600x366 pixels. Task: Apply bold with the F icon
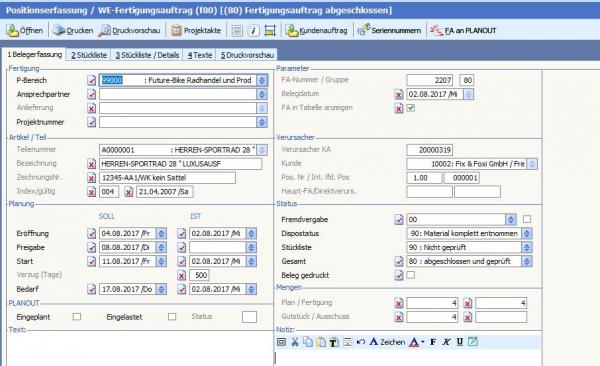pos(433,342)
